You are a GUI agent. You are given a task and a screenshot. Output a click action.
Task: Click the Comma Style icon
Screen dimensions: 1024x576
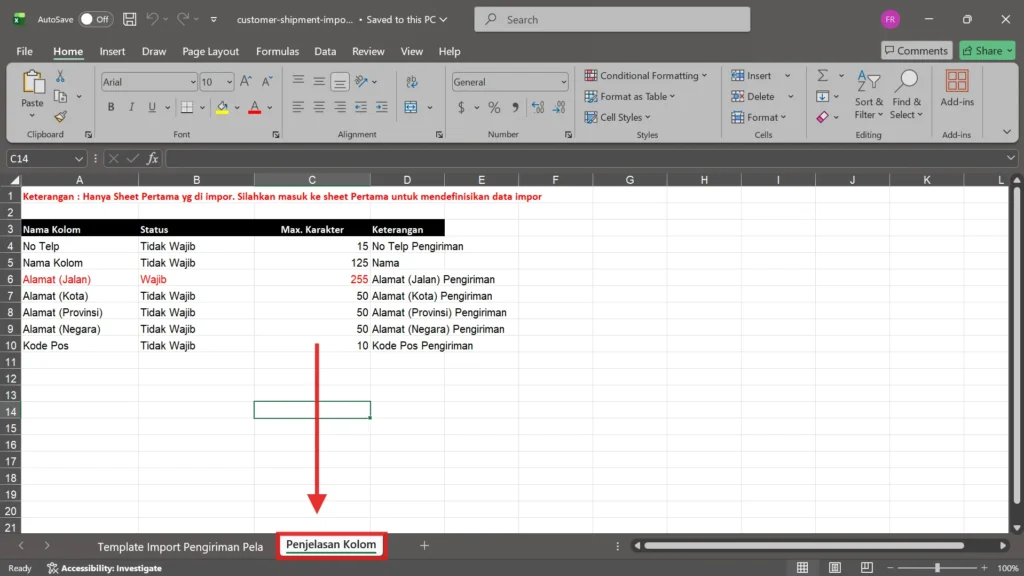[515, 107]
